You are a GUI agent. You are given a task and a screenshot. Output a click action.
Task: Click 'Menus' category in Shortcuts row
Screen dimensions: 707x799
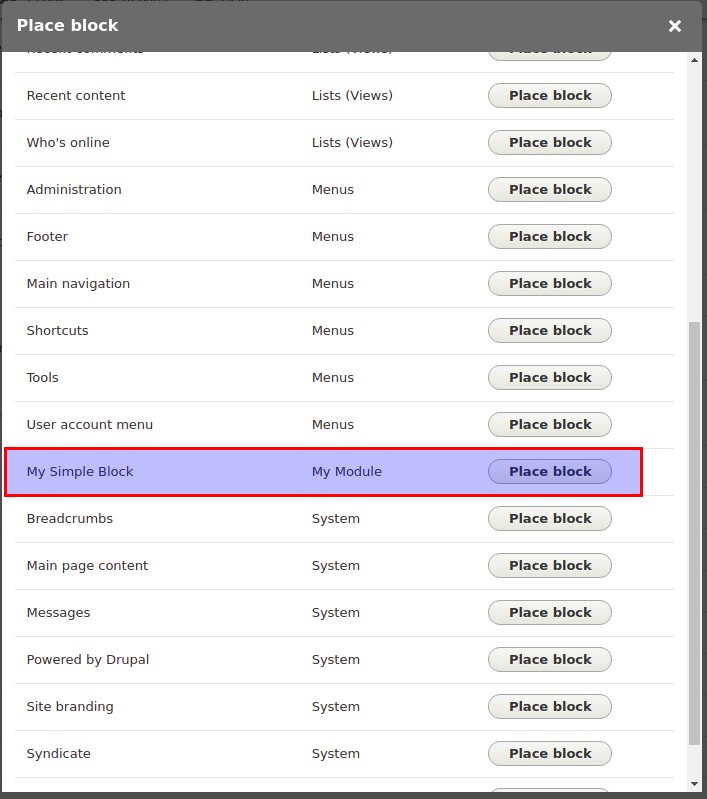tap(333, 331)
